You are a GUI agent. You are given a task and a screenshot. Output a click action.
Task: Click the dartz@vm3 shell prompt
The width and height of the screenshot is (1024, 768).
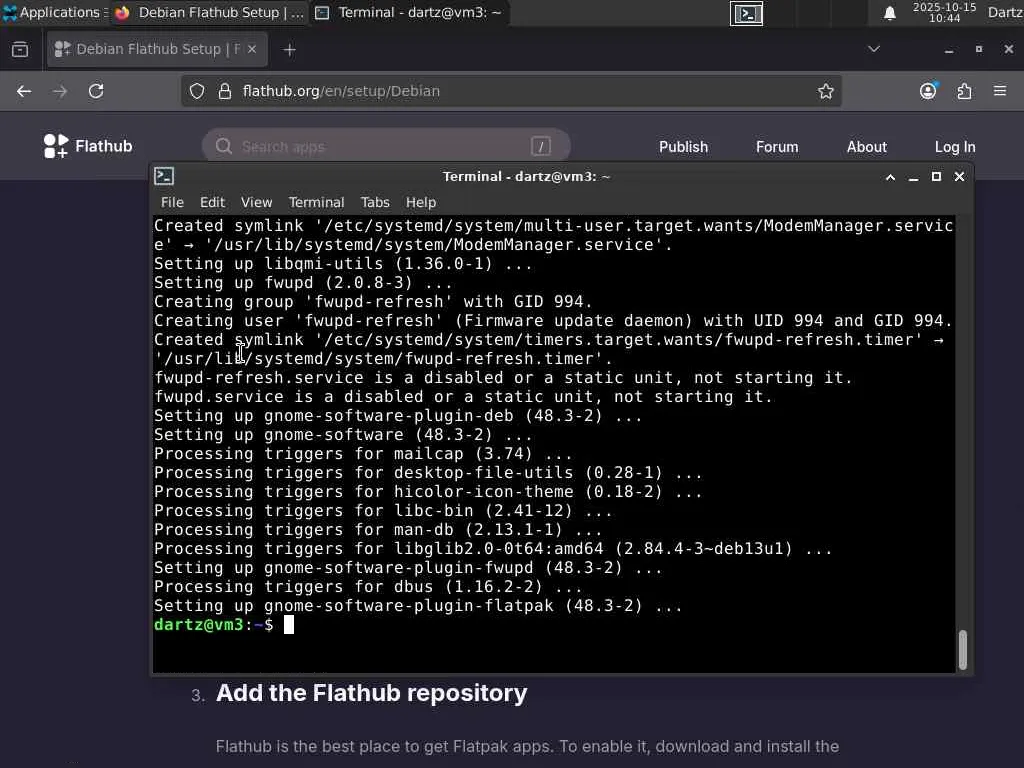[x=214, y=625]
